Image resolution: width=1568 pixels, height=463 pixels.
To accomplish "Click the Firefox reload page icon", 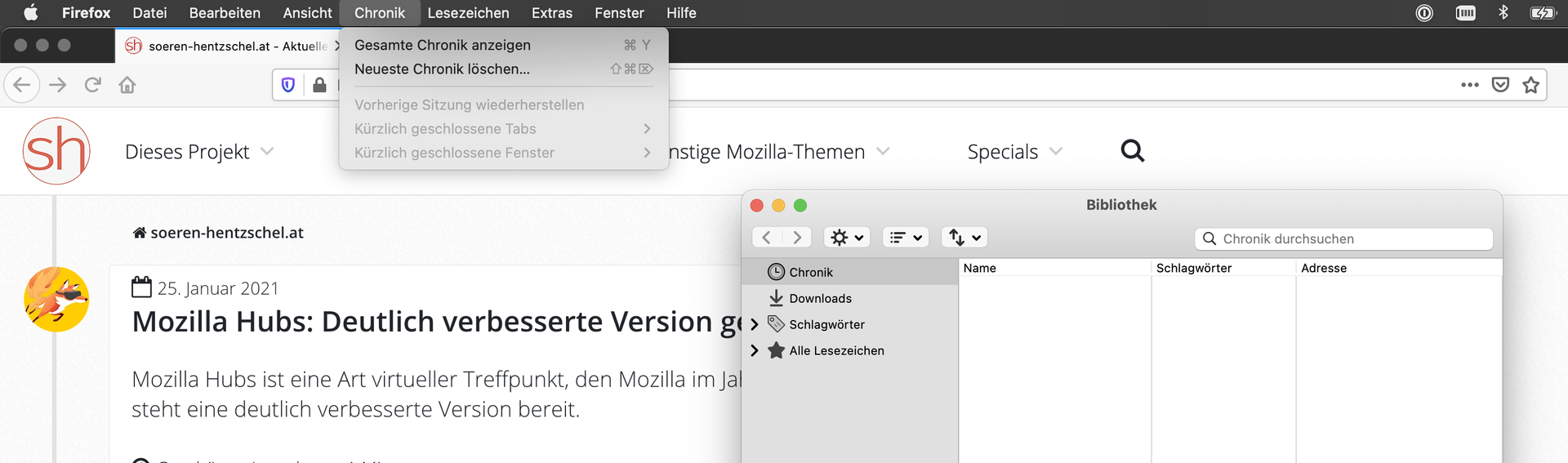I will 92,85.
